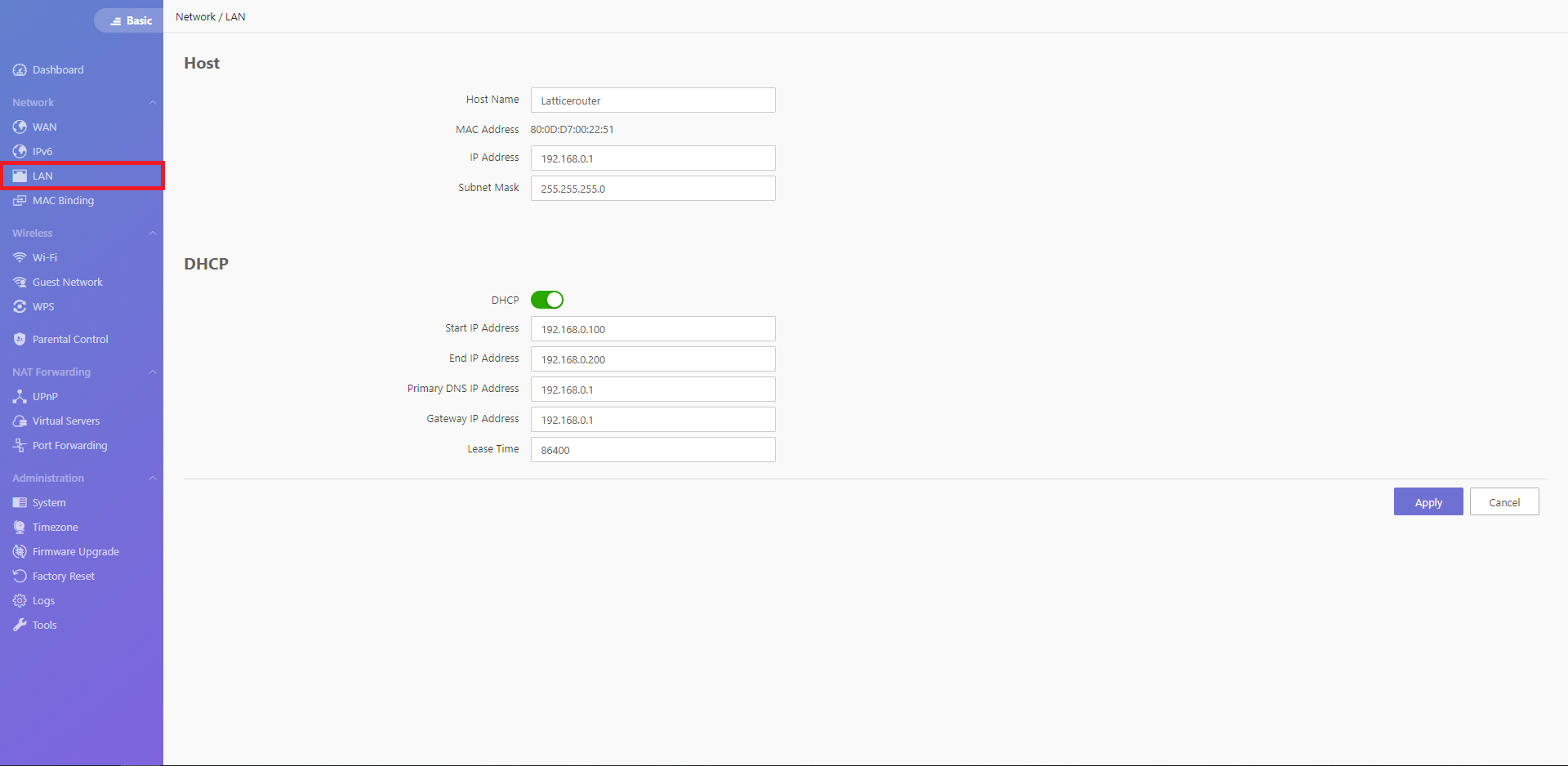Click the LAN folder icon
Viewport: 1568px width, 766px height.
click(x=20, y=176)
